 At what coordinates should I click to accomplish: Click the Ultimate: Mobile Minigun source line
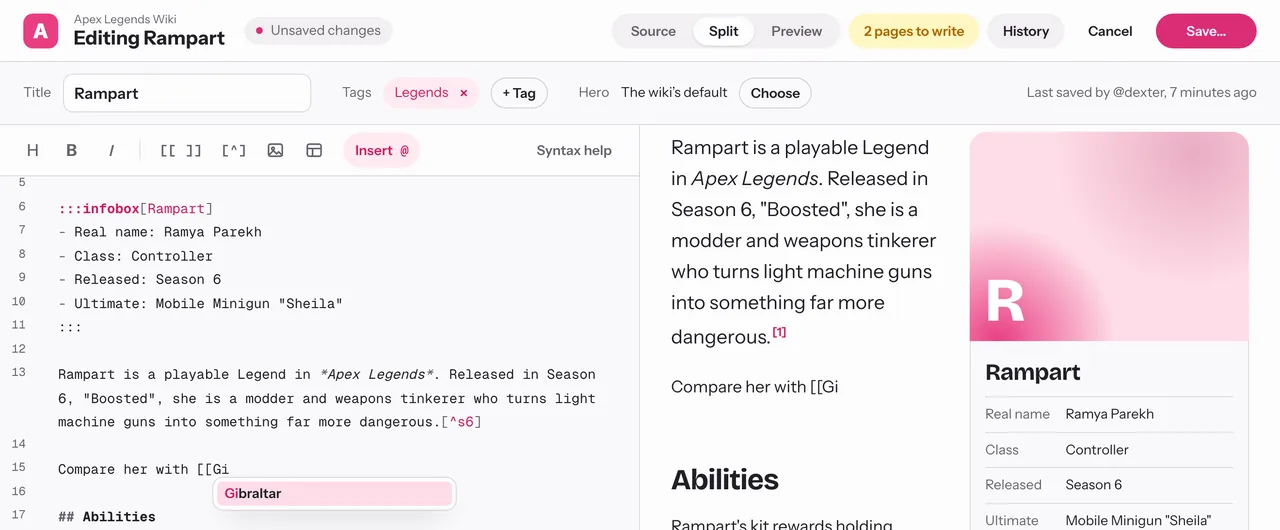tap(200, 304)
